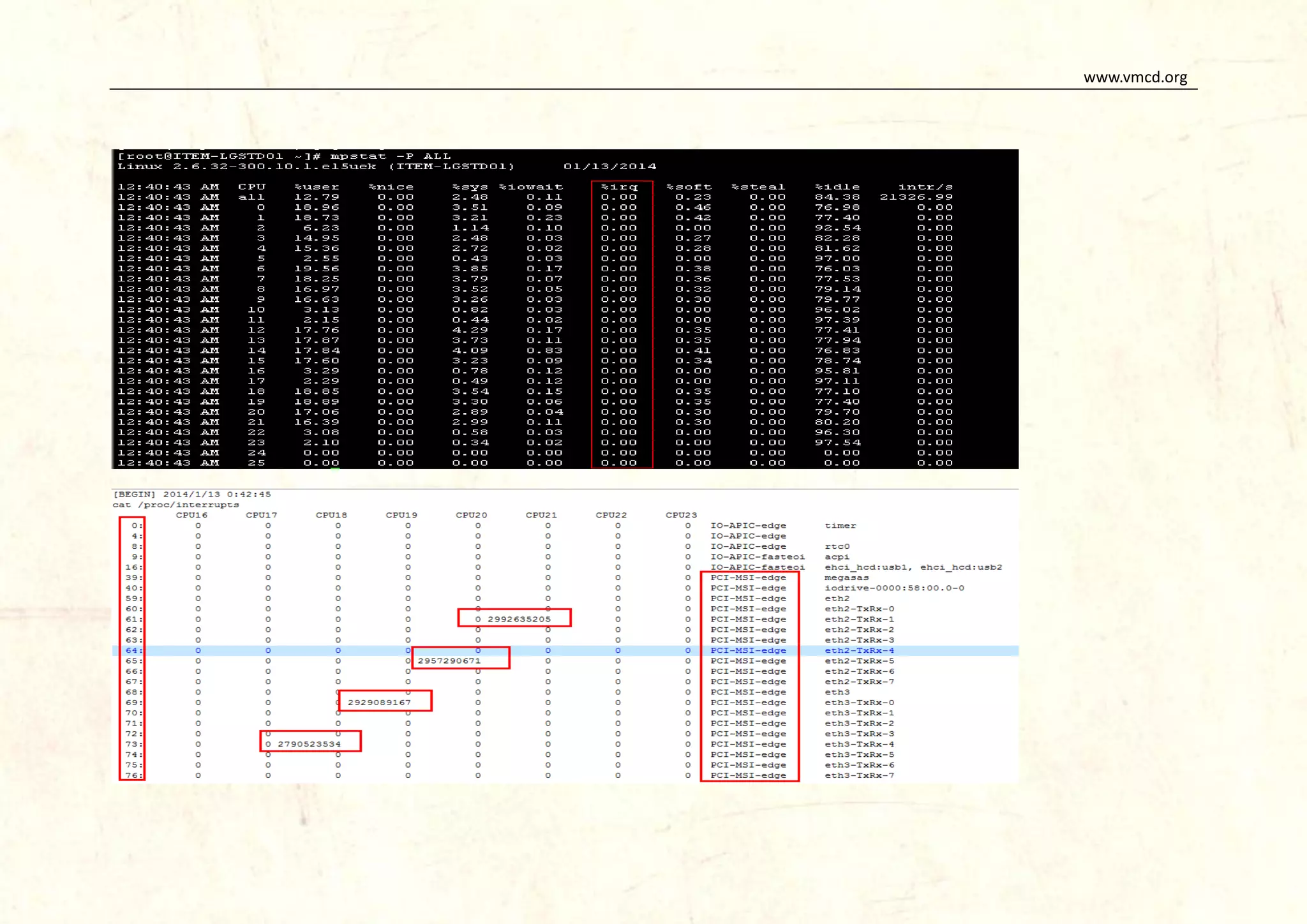Click the timer interrupt label
Screen dimensions: 1307x924
click(840, 526)
